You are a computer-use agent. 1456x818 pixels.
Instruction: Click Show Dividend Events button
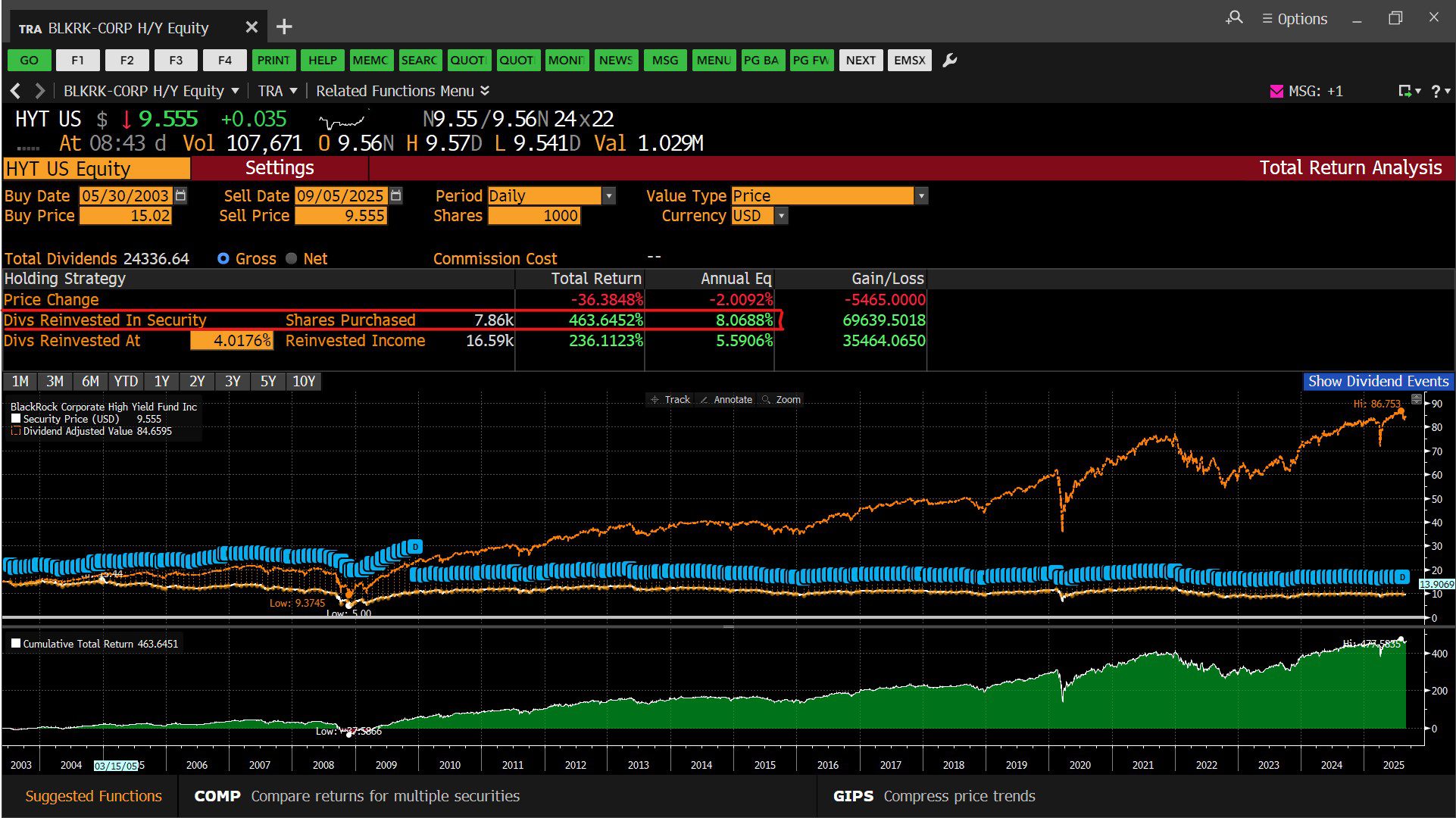click(x=1378, y=381)
